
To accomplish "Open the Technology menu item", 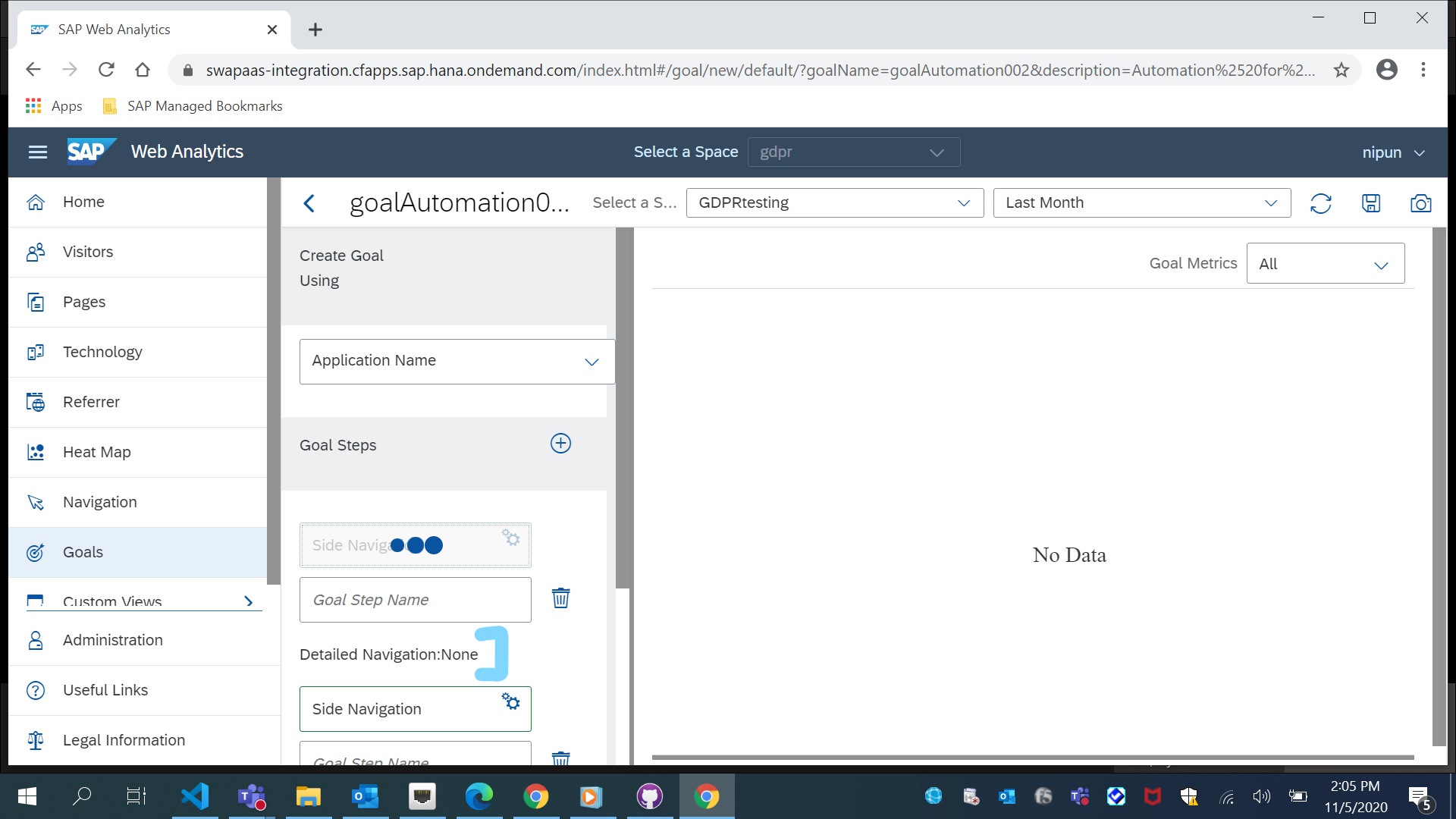I will [x=102, y=352].
